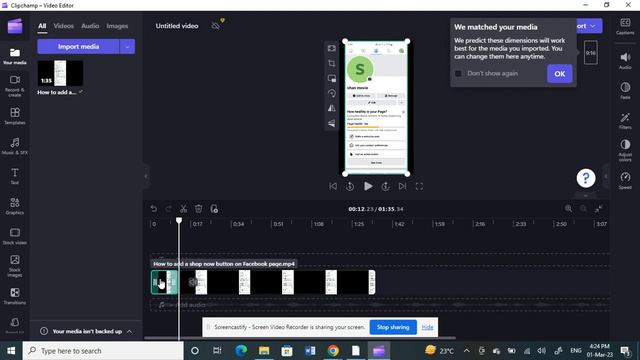Select the Crop tool beside preview
This screenshot has width=640, height=360.
pos(331,63)
